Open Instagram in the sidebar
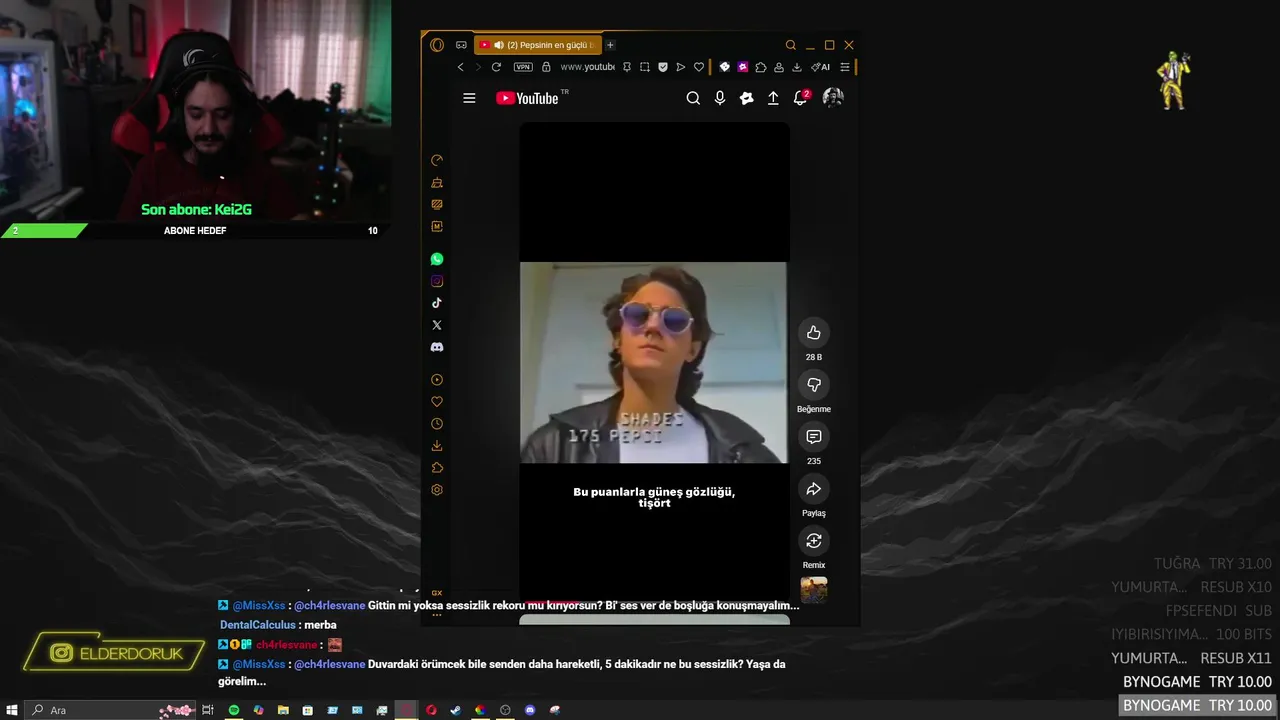Viewport: 1280px width, 720px height. [437, 281]
